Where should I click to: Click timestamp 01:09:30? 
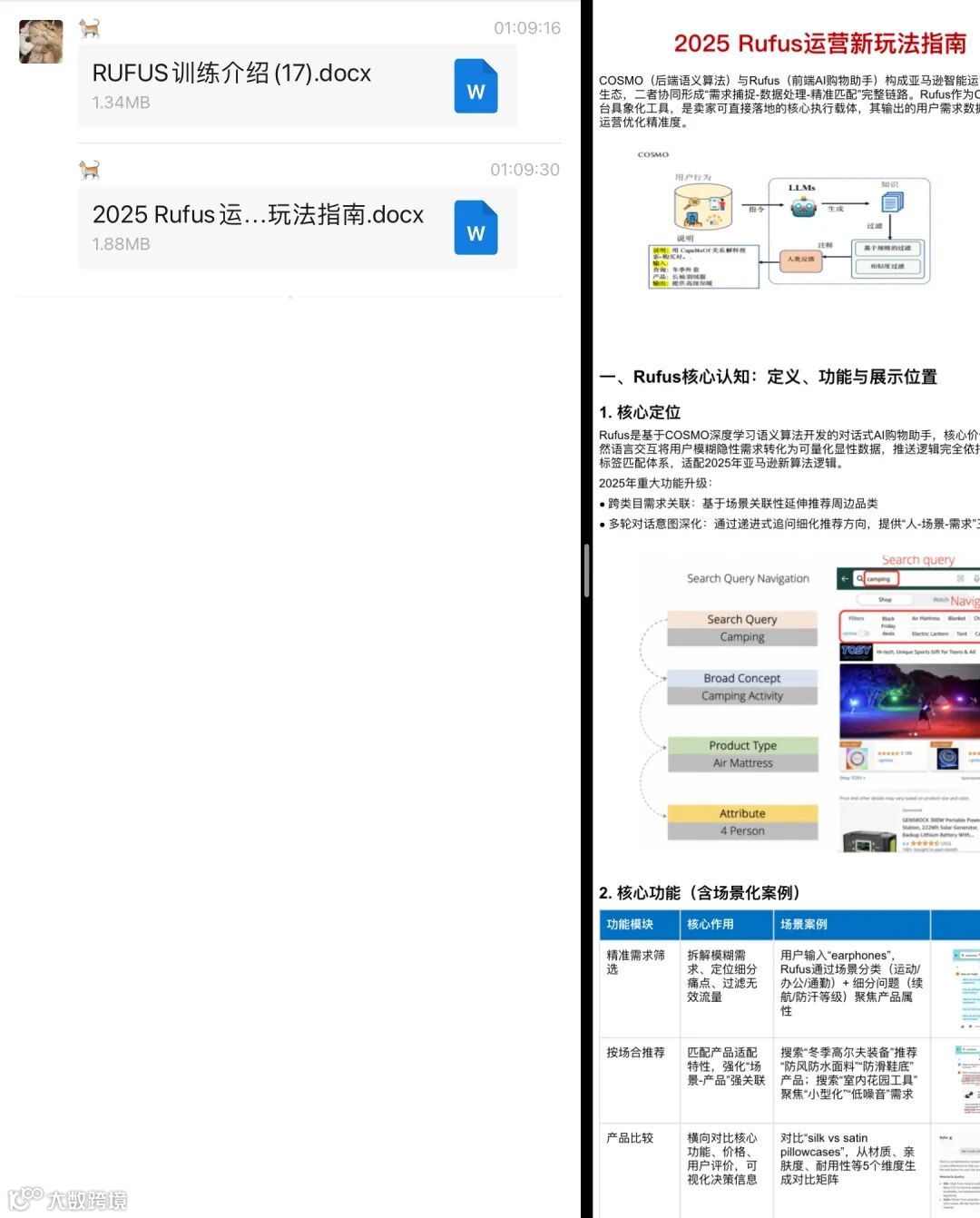point(524,170)
